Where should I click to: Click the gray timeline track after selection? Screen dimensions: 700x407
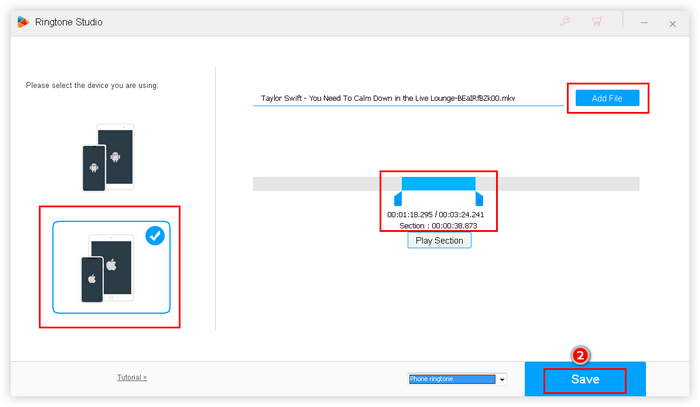tap(558, 184)
